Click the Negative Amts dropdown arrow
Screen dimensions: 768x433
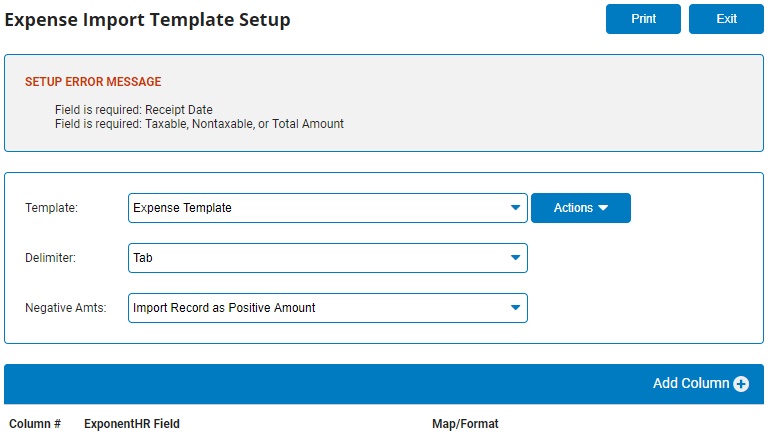[515, 308]
